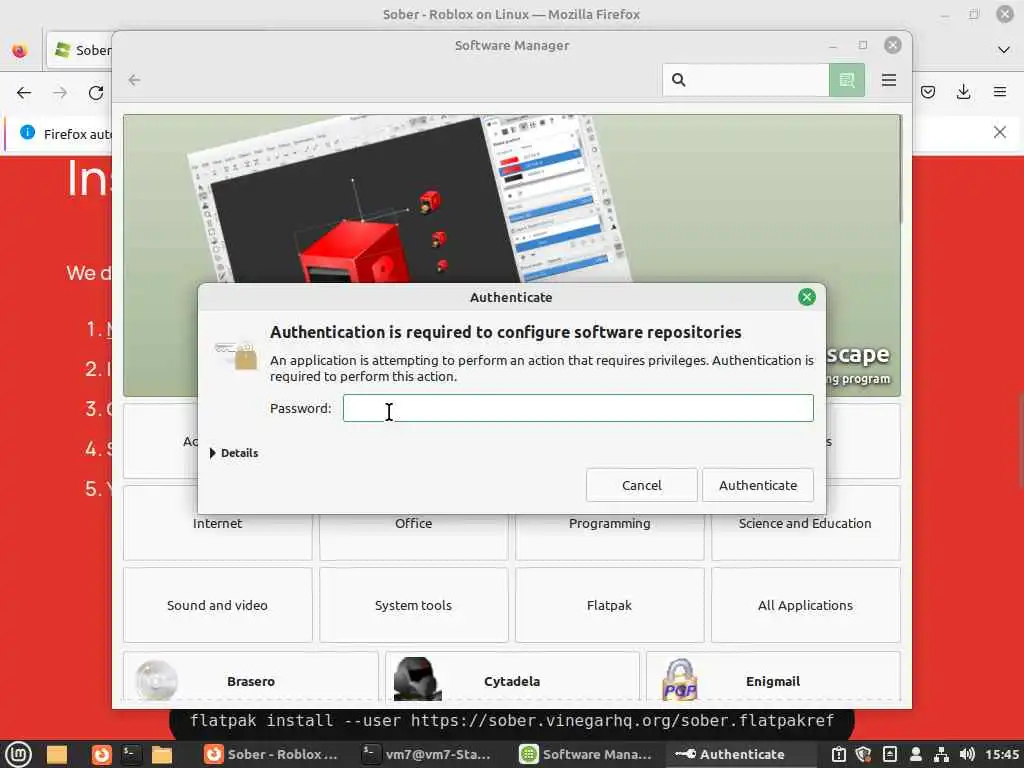Switch to Software Manager taskbar entry
The width and height of the screenshot is (1024, 768).
coord(585,754)
